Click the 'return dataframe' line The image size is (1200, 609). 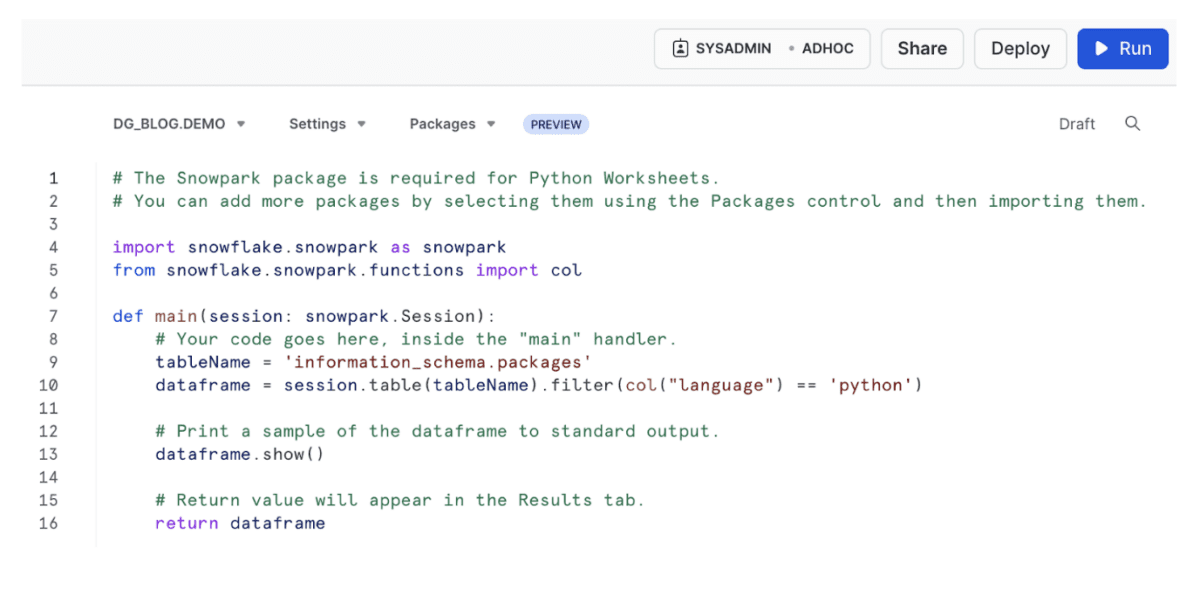pos(240,523)
